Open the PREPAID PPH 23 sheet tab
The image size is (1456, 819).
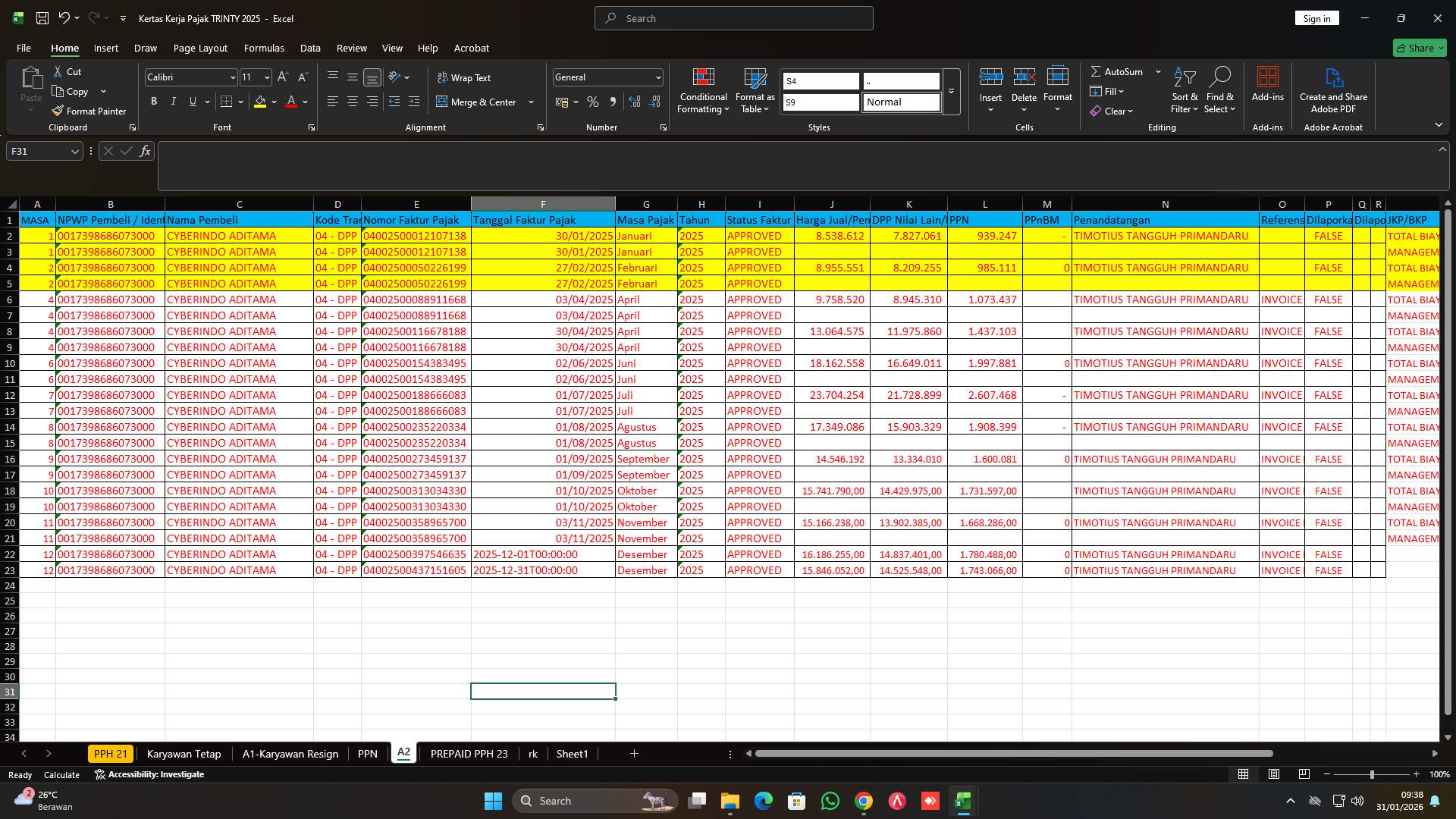point(469,753)
